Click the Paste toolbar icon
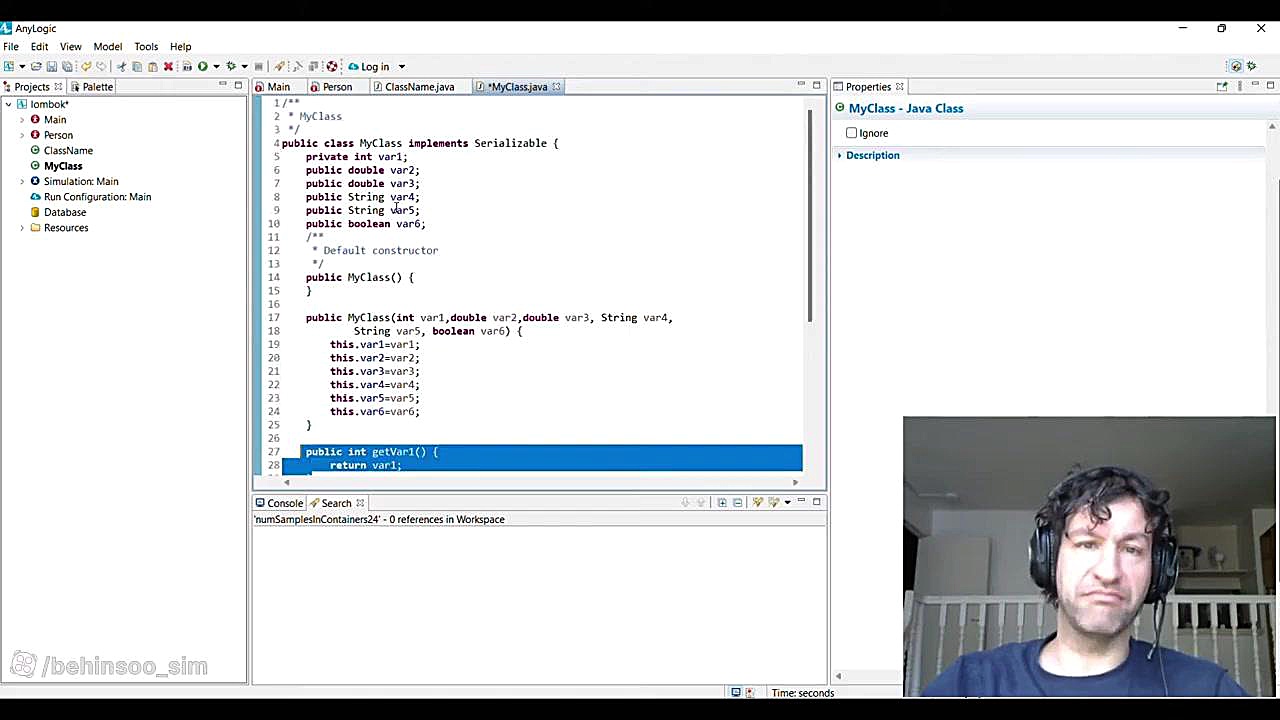 [152, 67]
